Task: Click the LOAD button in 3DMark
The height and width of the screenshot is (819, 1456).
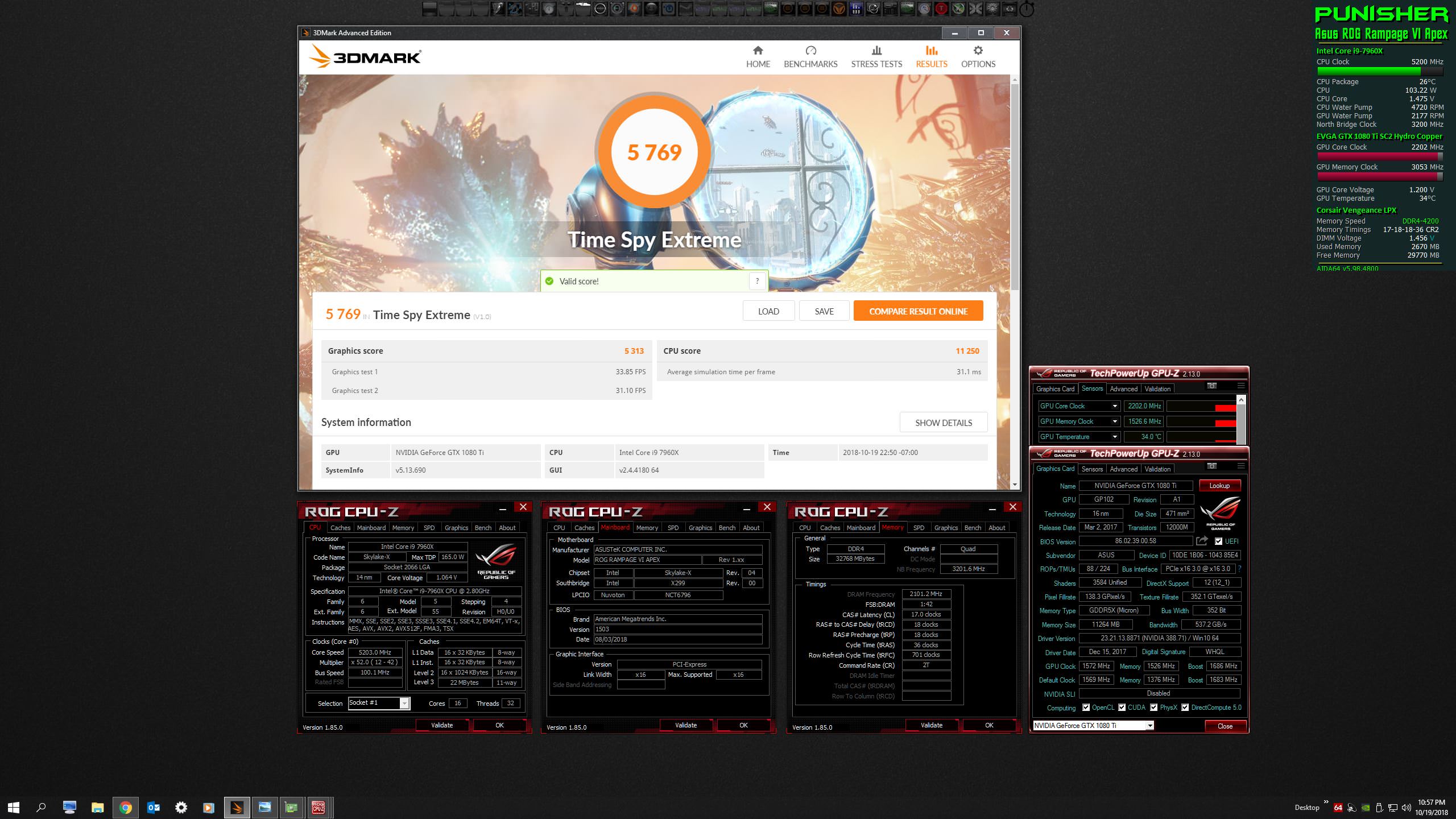Action: point(768,311)
